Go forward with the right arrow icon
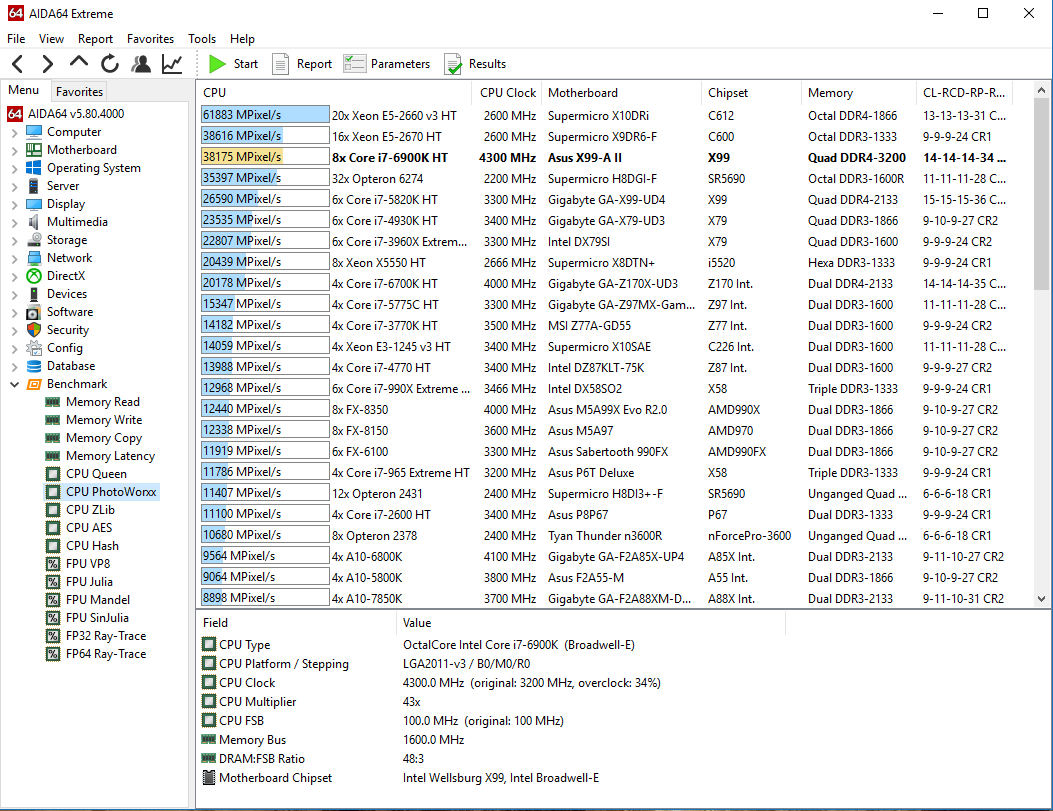 [x=47, y=64]
